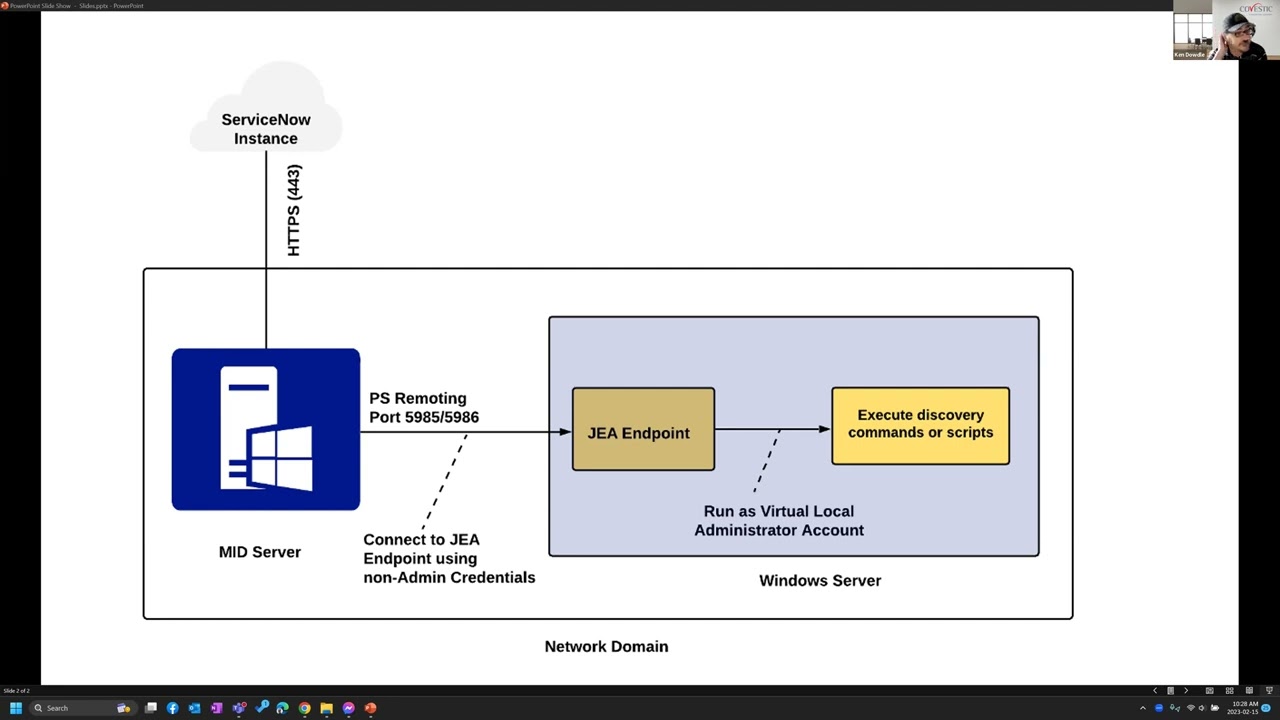This screenshot has height=720, width=1280.
Task: Open clock showing 10:28 AM
Action: click(x=1243, y=708)
